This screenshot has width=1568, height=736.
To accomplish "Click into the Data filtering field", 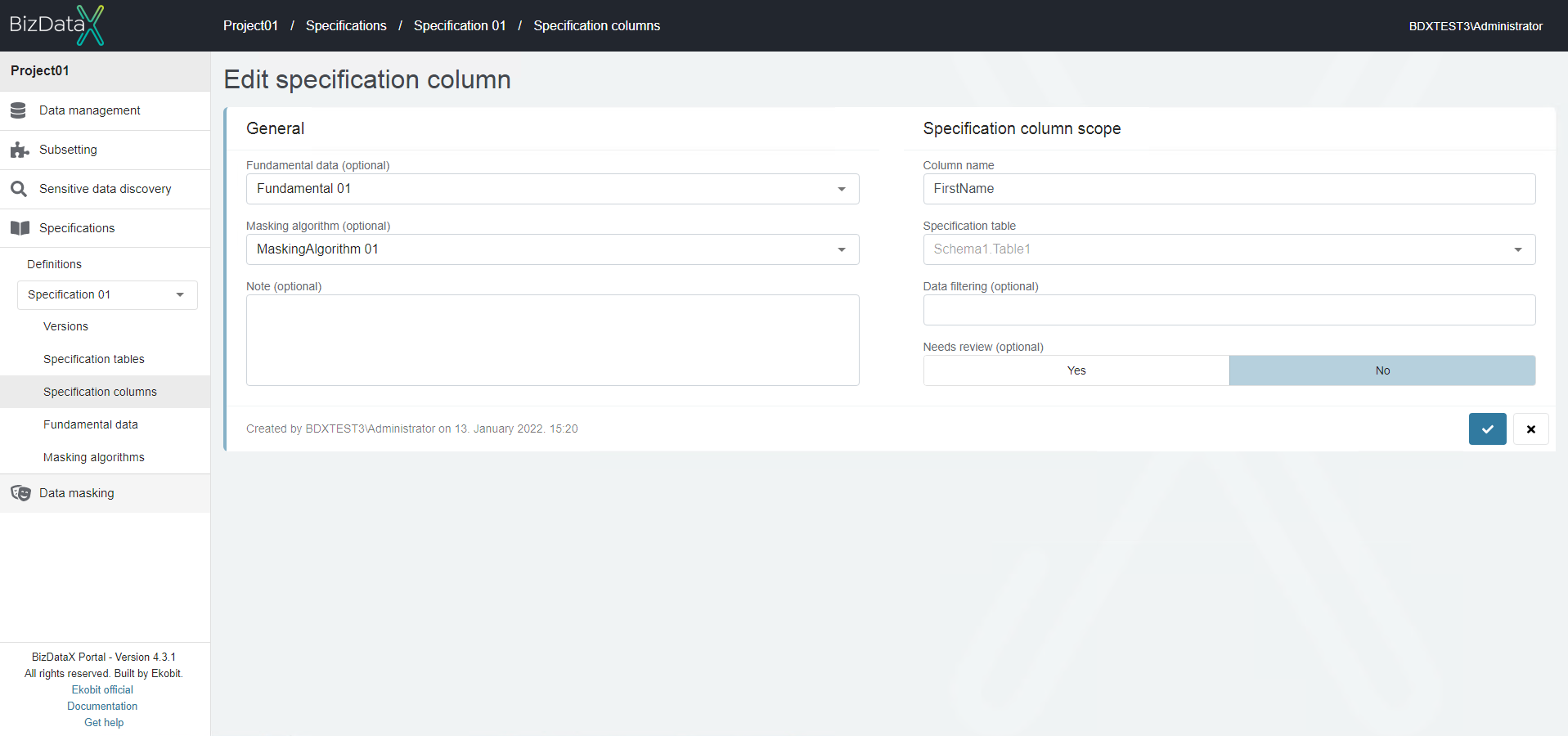I will click(x=1229, y=310).
